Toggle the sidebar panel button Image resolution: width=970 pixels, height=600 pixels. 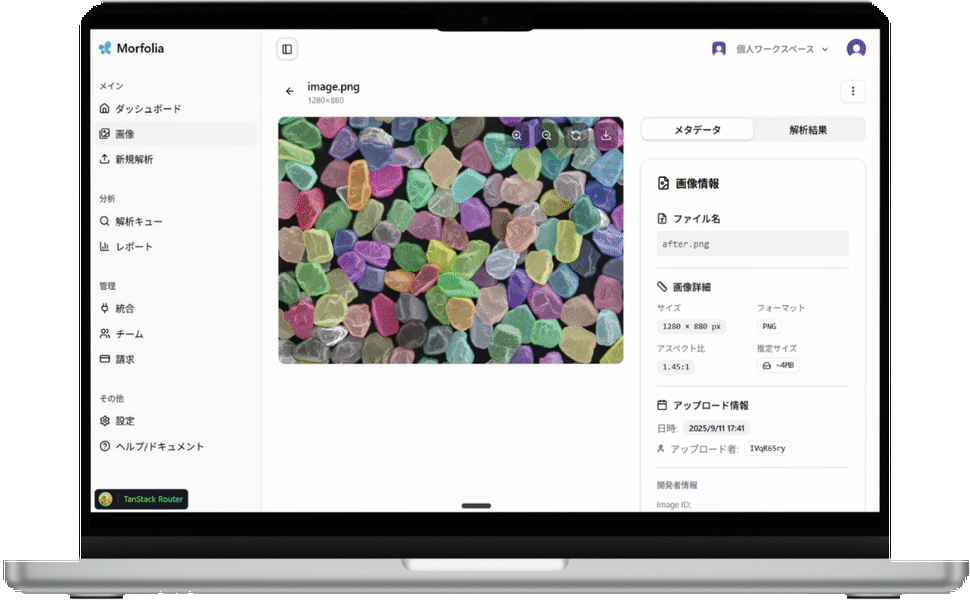287,49
